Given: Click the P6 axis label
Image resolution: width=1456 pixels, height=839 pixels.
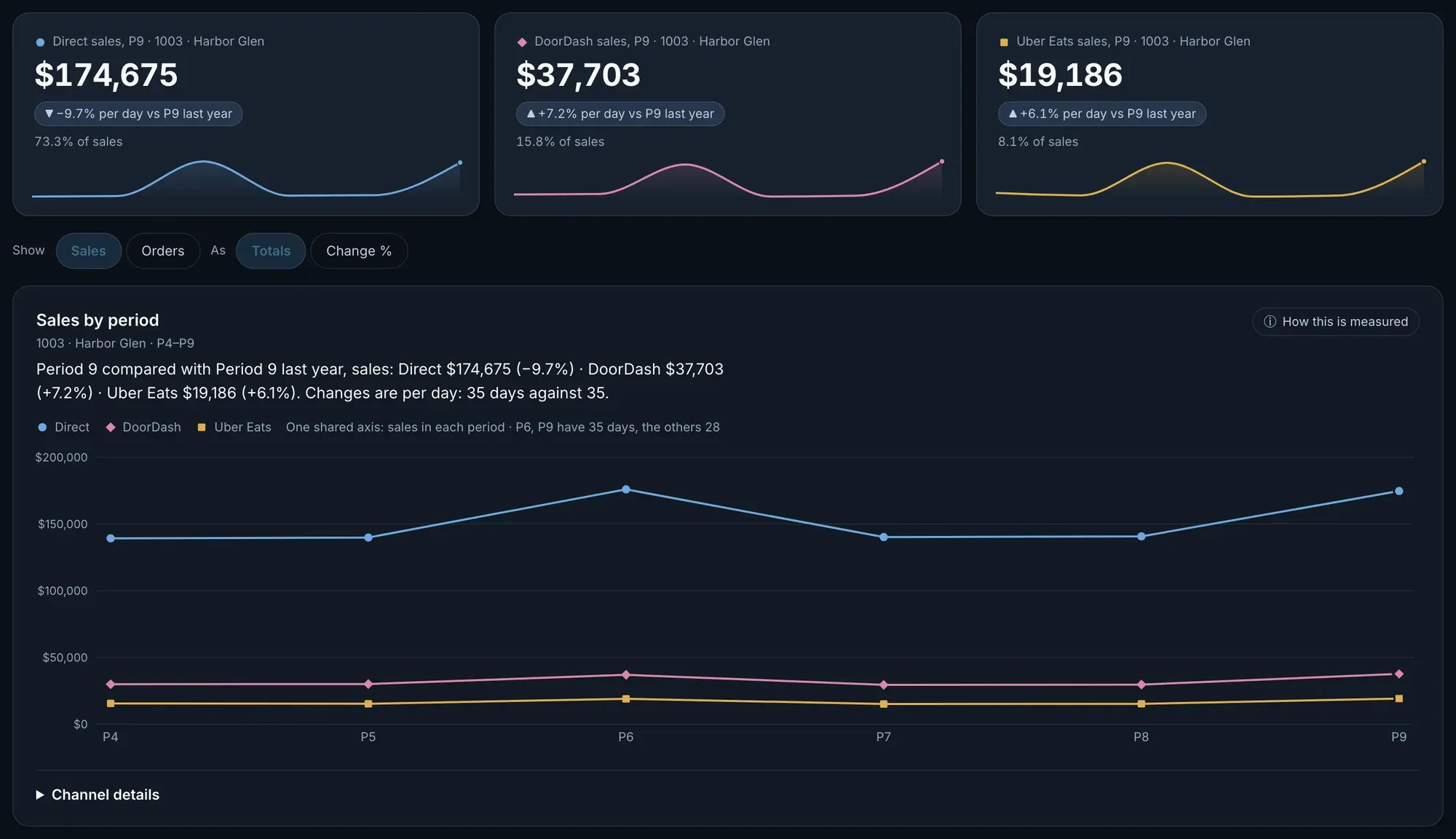Looking at the screenshot, I should 626,737.
